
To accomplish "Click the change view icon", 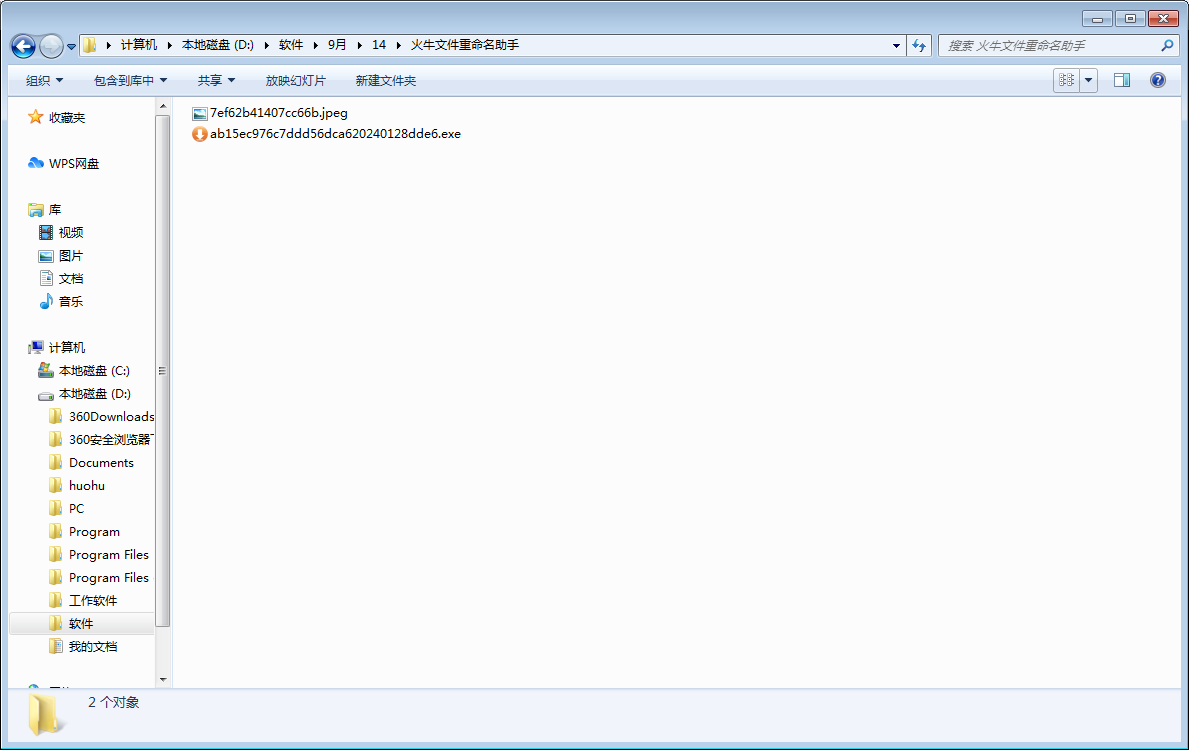I will pyautogui.click(x=1066, y=80).
